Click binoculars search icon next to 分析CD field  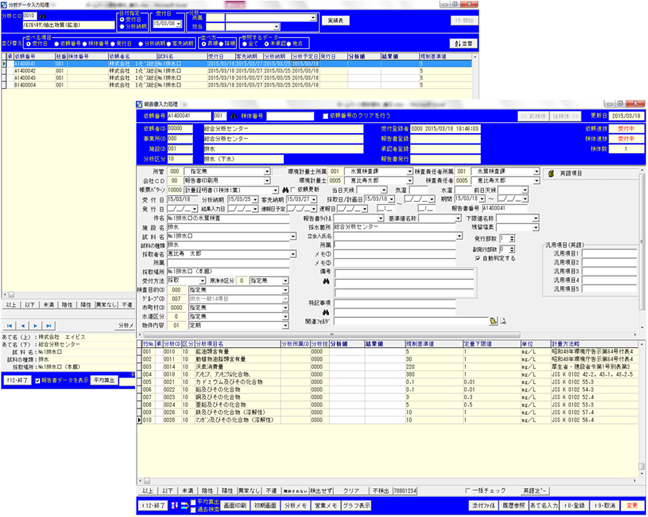[x=43, y=17]
